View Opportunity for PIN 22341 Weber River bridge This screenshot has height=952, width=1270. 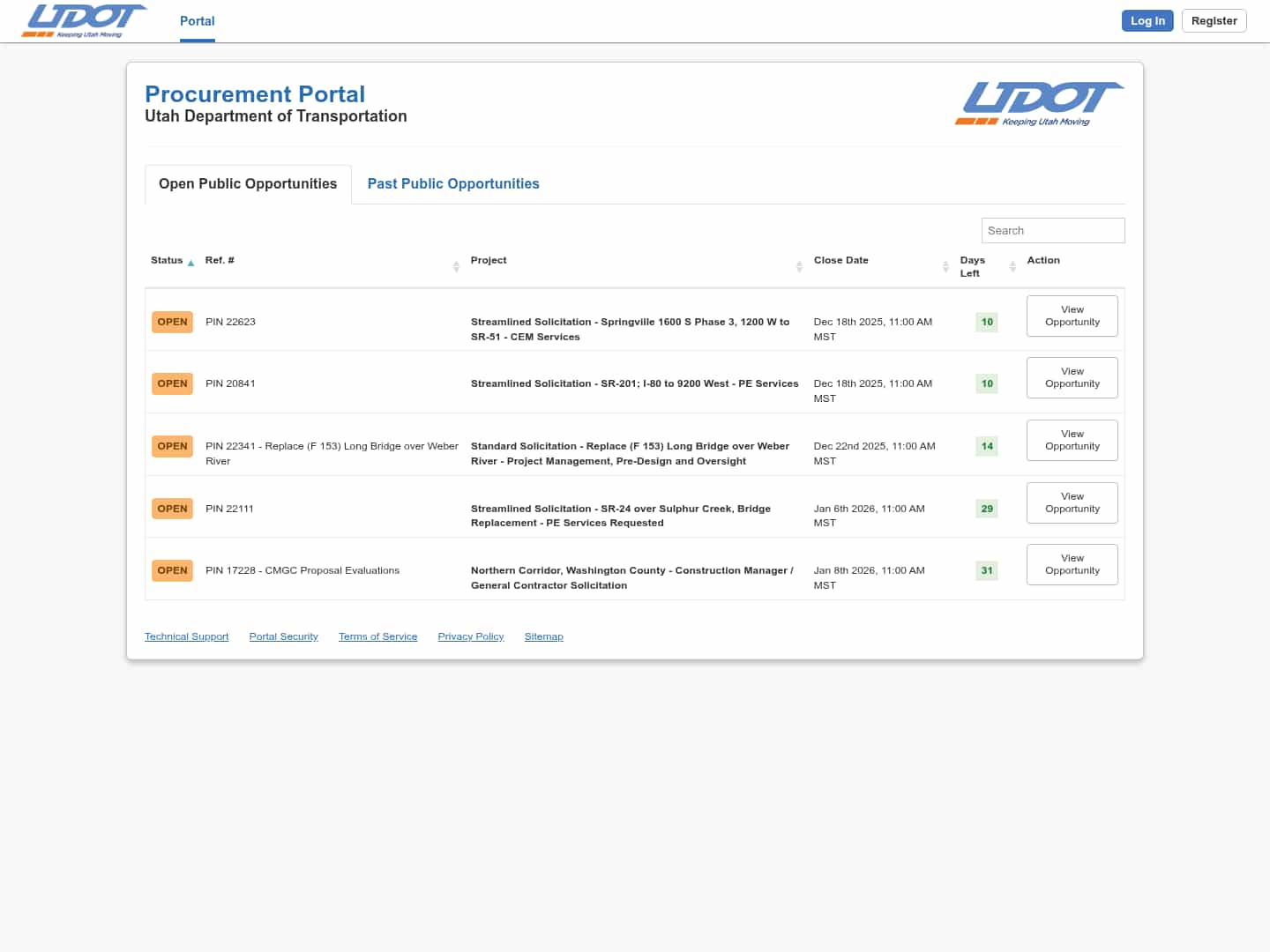tap(1072, 440)
